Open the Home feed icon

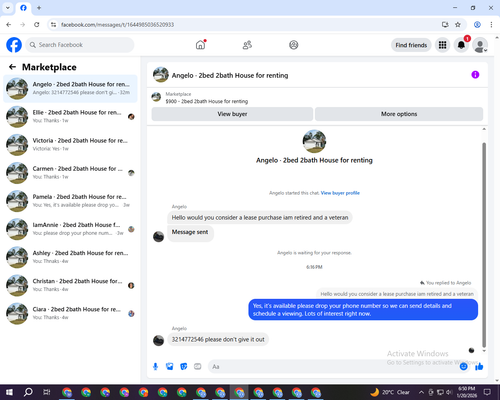200,45
